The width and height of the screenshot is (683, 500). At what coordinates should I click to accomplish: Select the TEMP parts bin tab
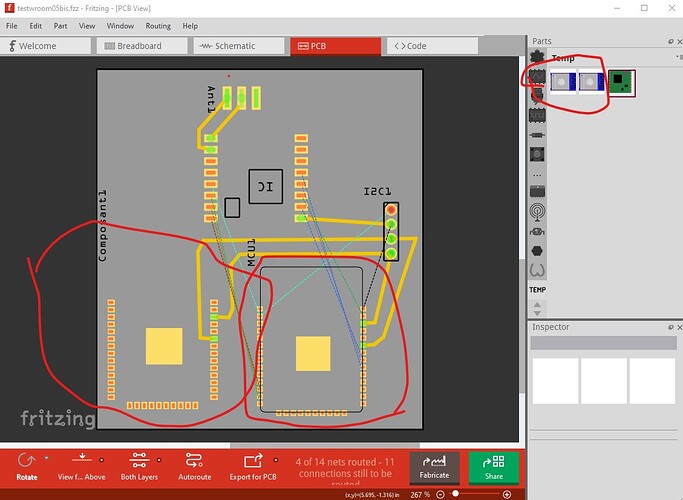tap(538, 290)
